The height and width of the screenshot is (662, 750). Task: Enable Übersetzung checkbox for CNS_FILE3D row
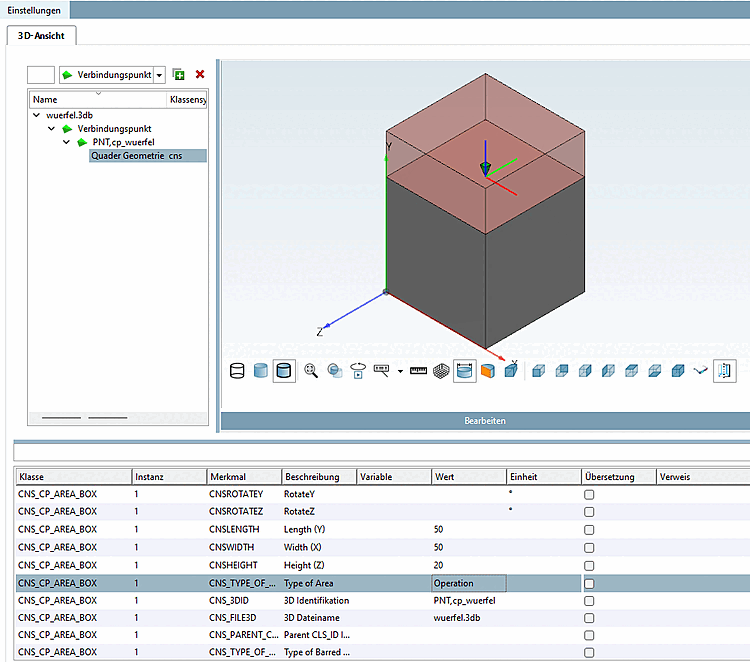tap(589, 618)
